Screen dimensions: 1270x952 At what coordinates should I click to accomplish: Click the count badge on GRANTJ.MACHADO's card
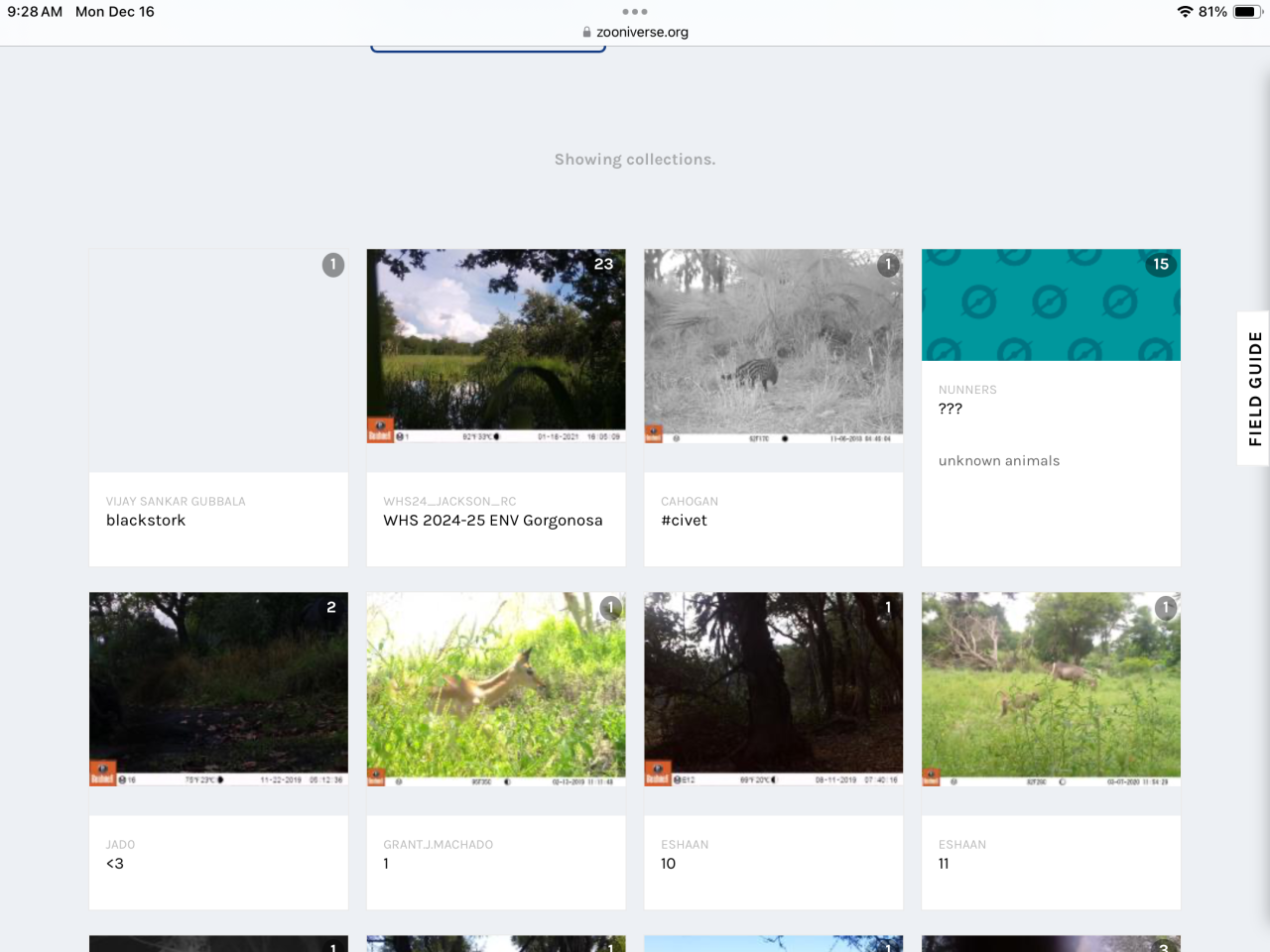tap(610, 608)
